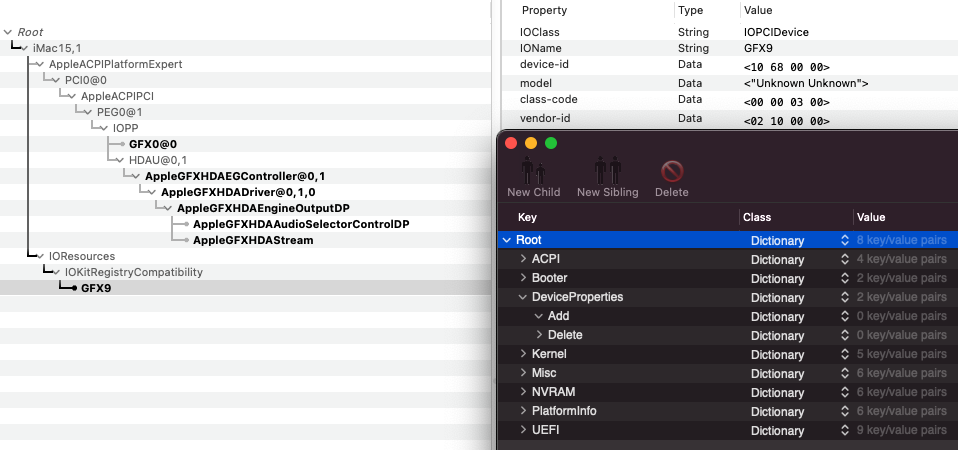Collapse the Add dictionary under DeviceProperties

pos(539,316)
